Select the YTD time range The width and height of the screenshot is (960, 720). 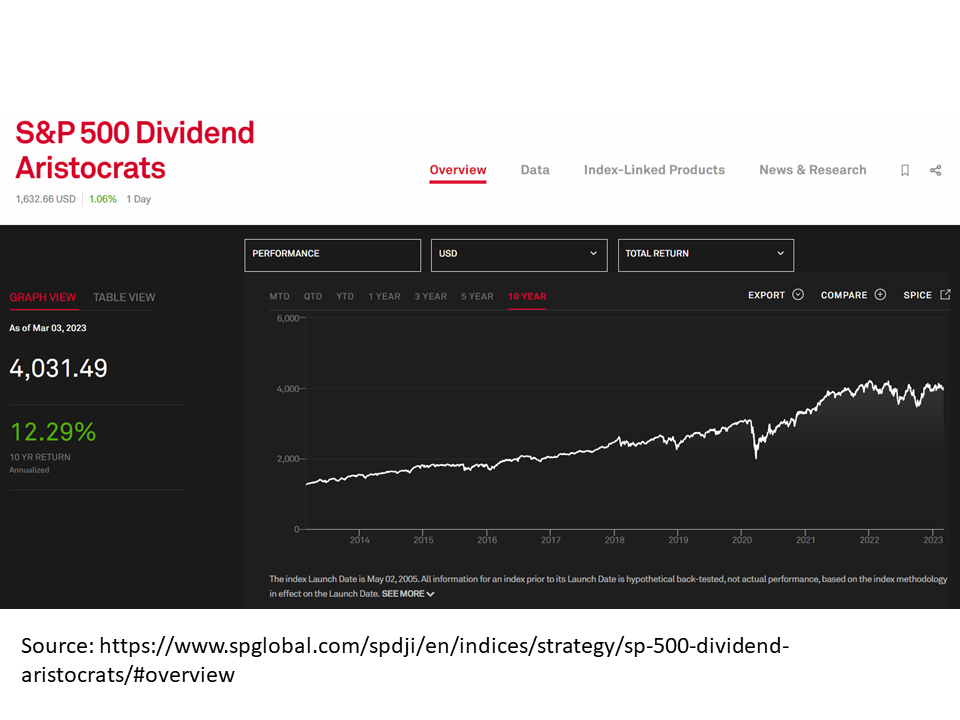point(345,296)
